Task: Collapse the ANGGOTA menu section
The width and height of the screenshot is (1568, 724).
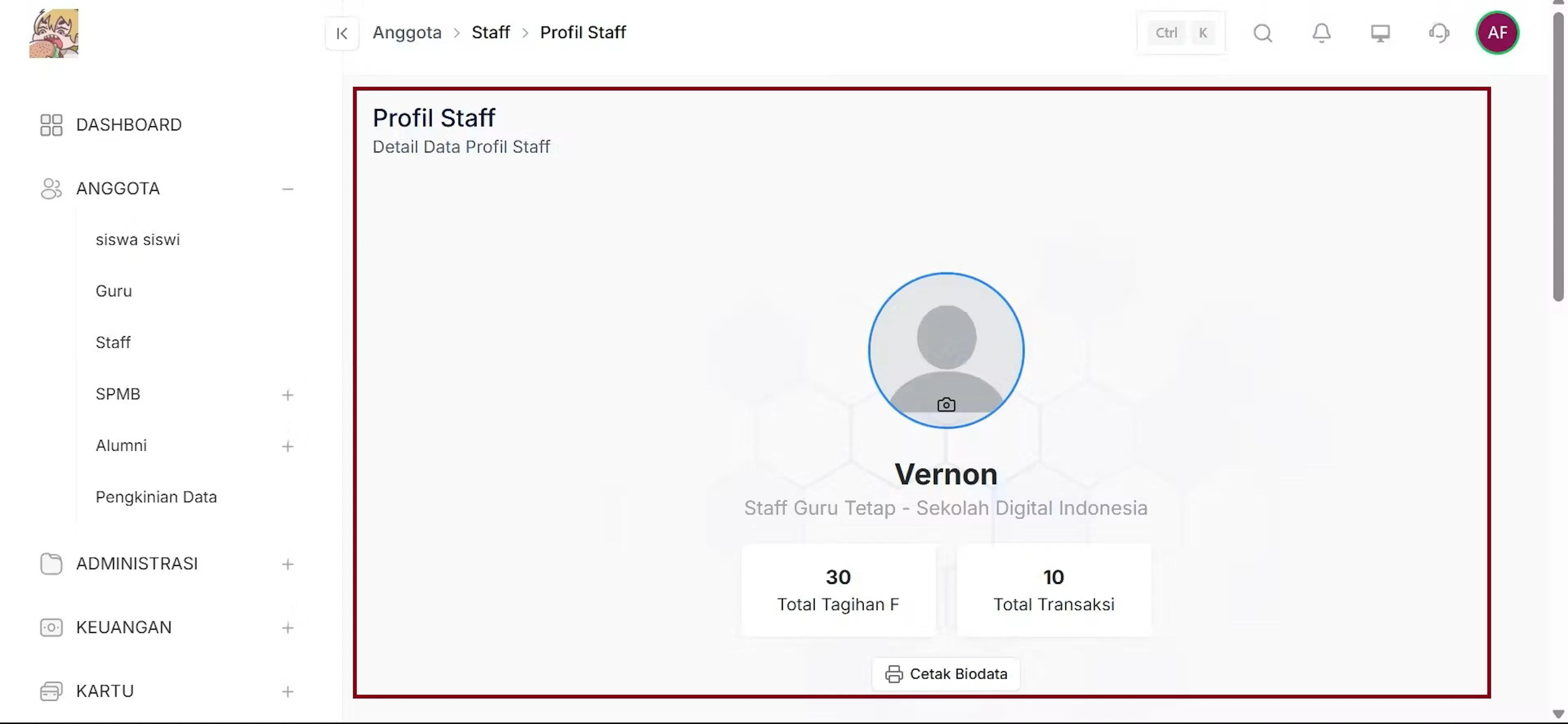Action: (288, 189)
